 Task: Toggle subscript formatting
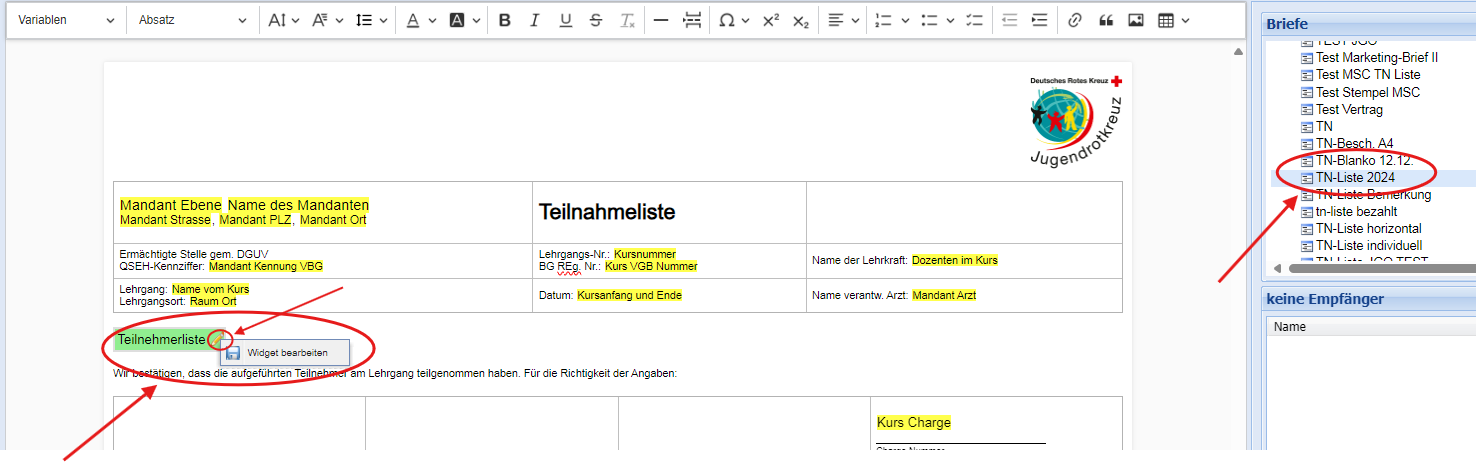[800, 20]
